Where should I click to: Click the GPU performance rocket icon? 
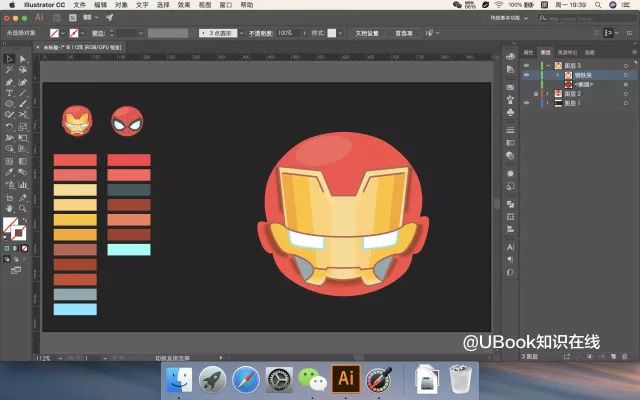pos(109,18)
